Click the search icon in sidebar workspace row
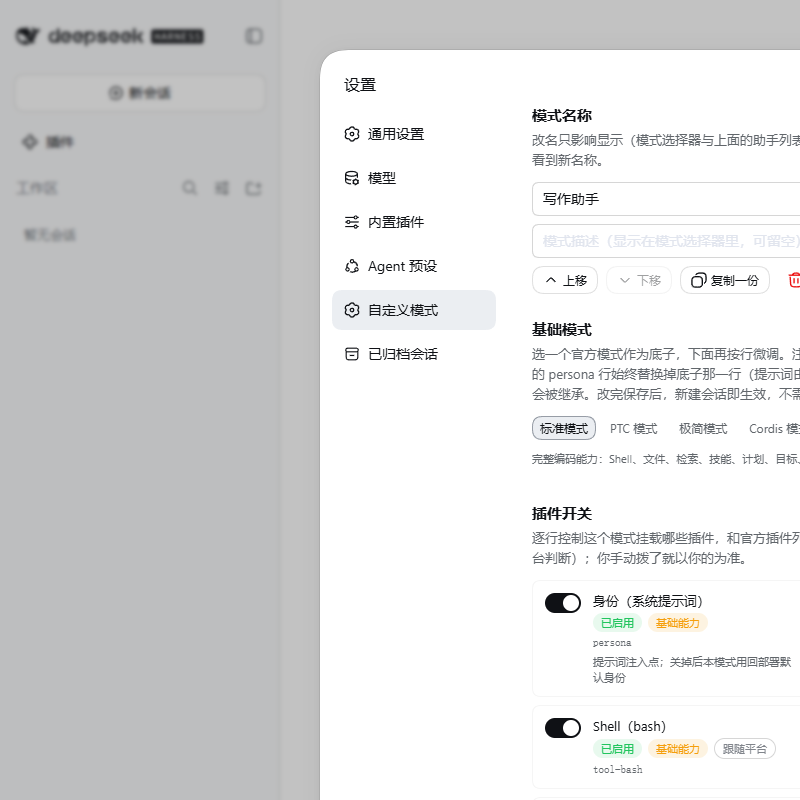 click(190, 188)
